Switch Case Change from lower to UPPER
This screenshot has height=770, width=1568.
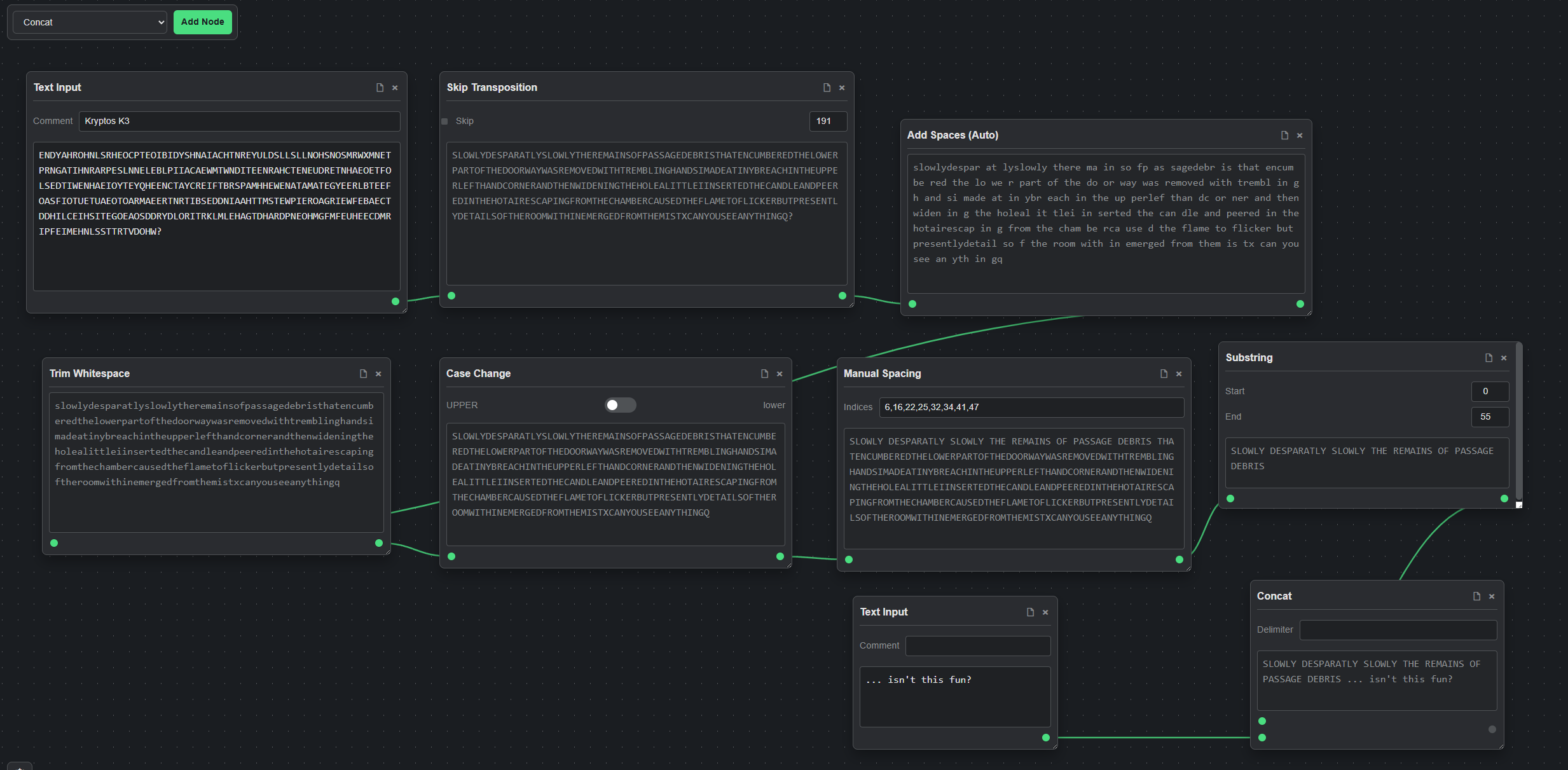620,404
